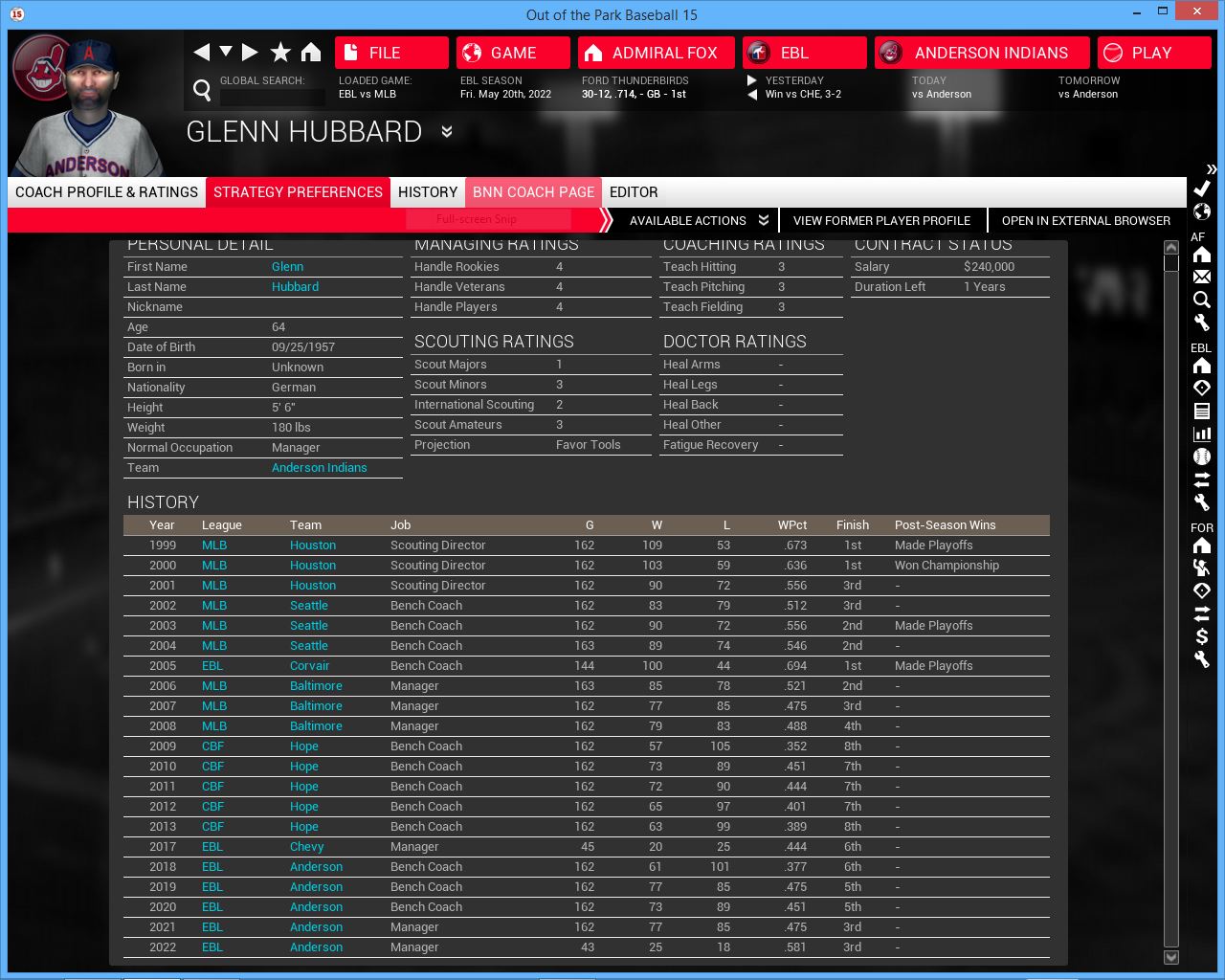
Task: Click the global search magnifier icon
Action: click(x=202, y=90)
